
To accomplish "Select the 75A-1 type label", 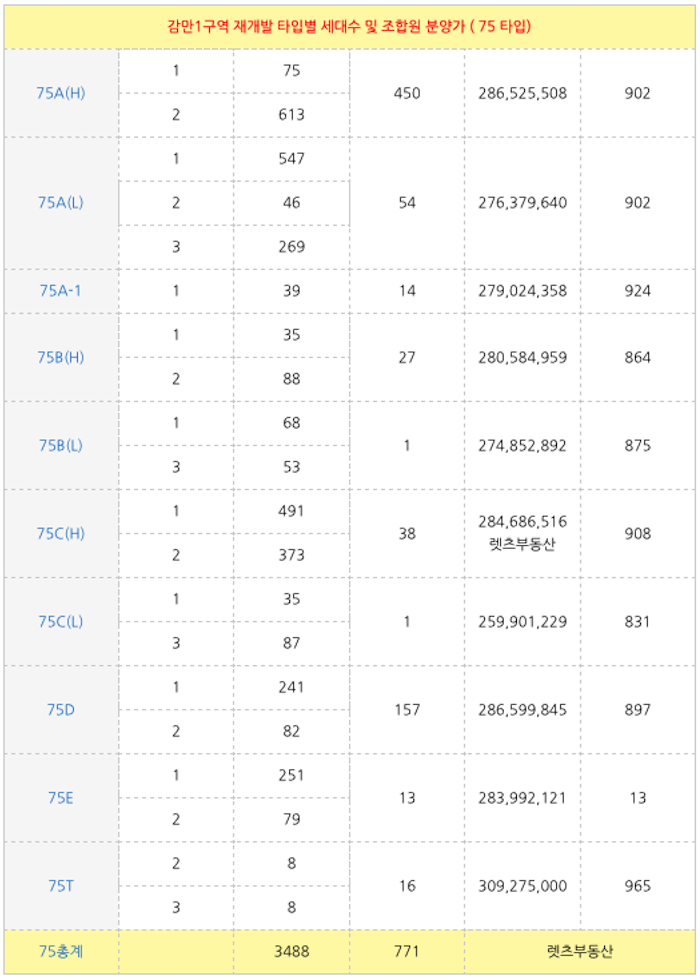I will point(61,290).
